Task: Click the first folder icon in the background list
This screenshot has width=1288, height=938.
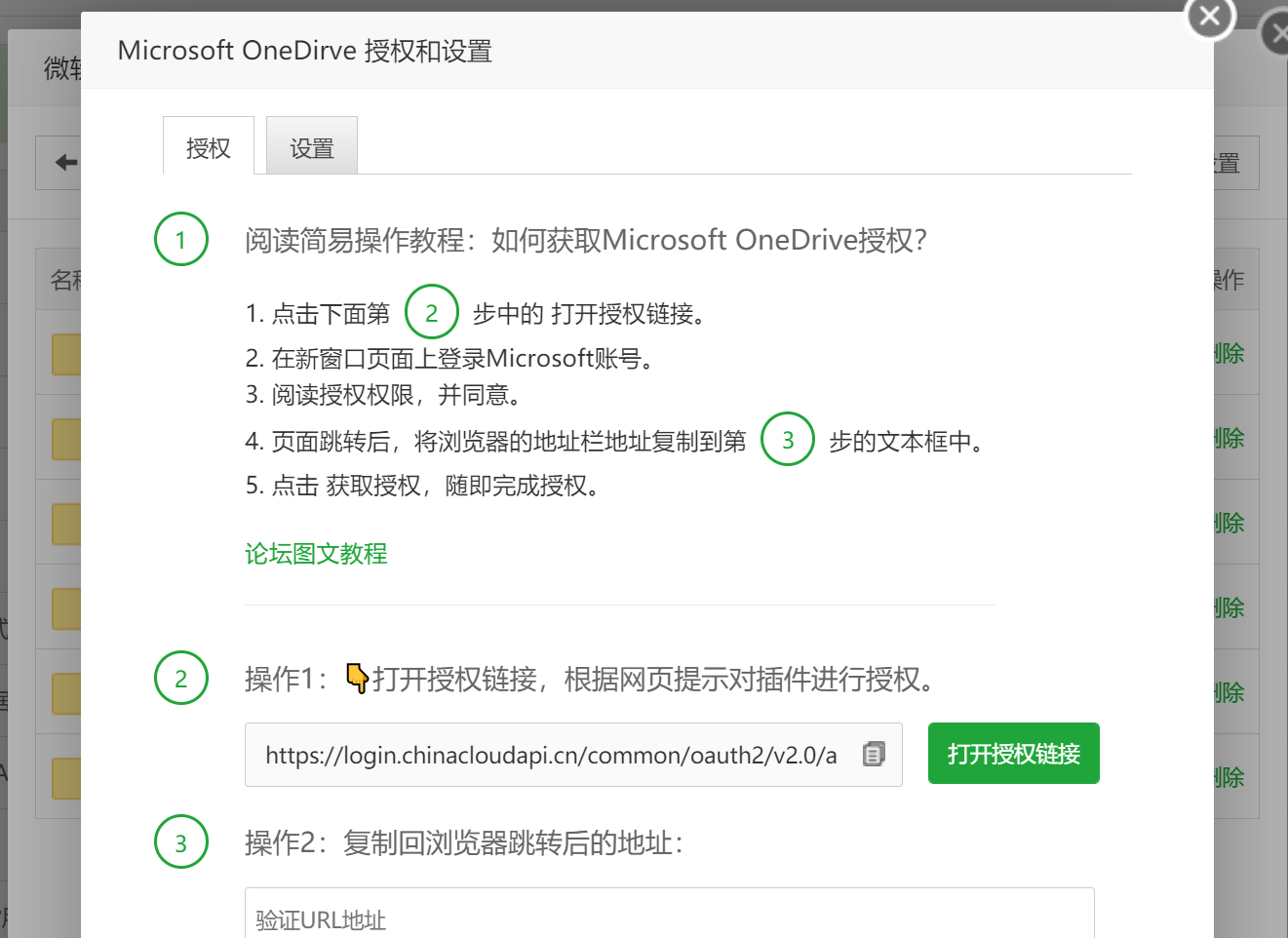Action: click(x=66, y=355)
